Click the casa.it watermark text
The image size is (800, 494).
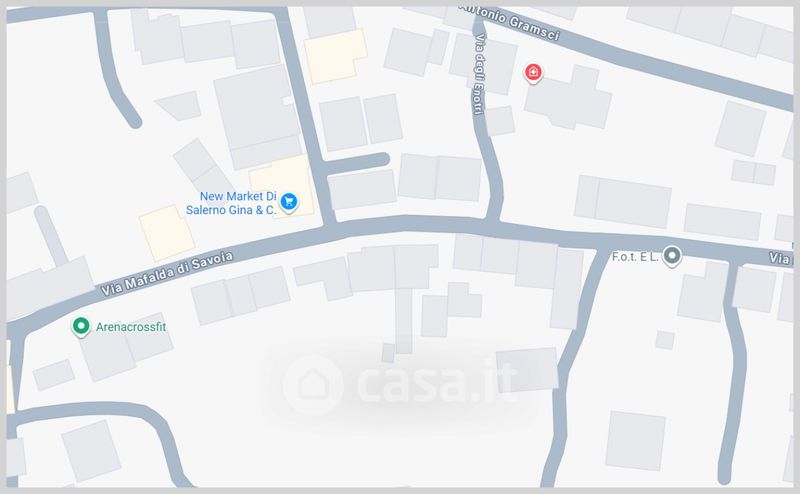coord(435,383)
